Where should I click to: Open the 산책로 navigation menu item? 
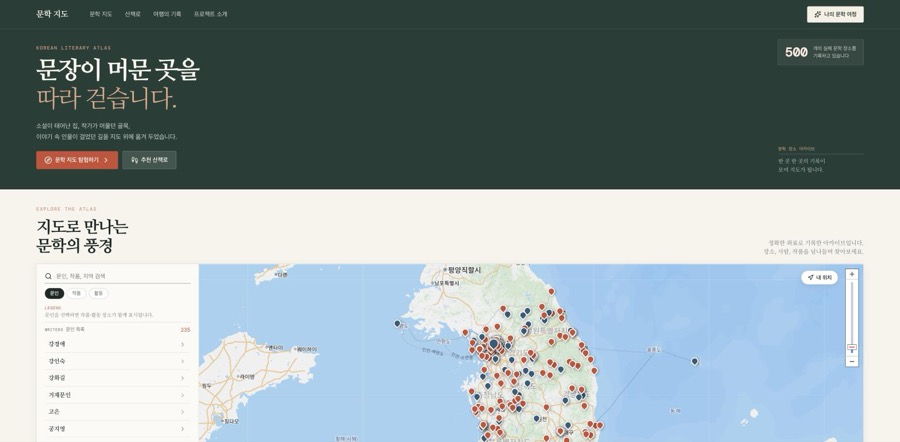(133, 14)
